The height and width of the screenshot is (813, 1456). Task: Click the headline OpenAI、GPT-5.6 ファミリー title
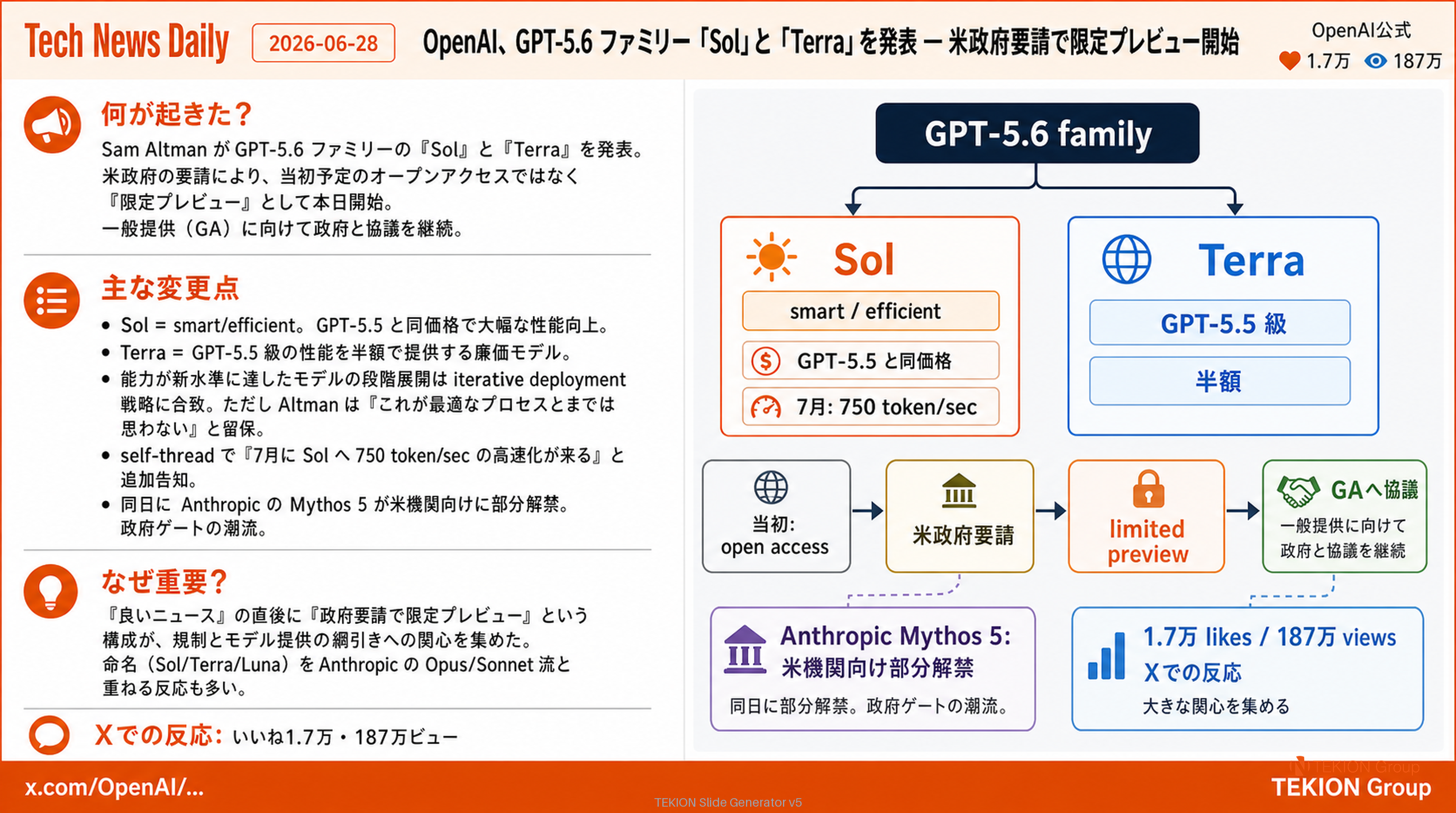[x=831, y=42]
